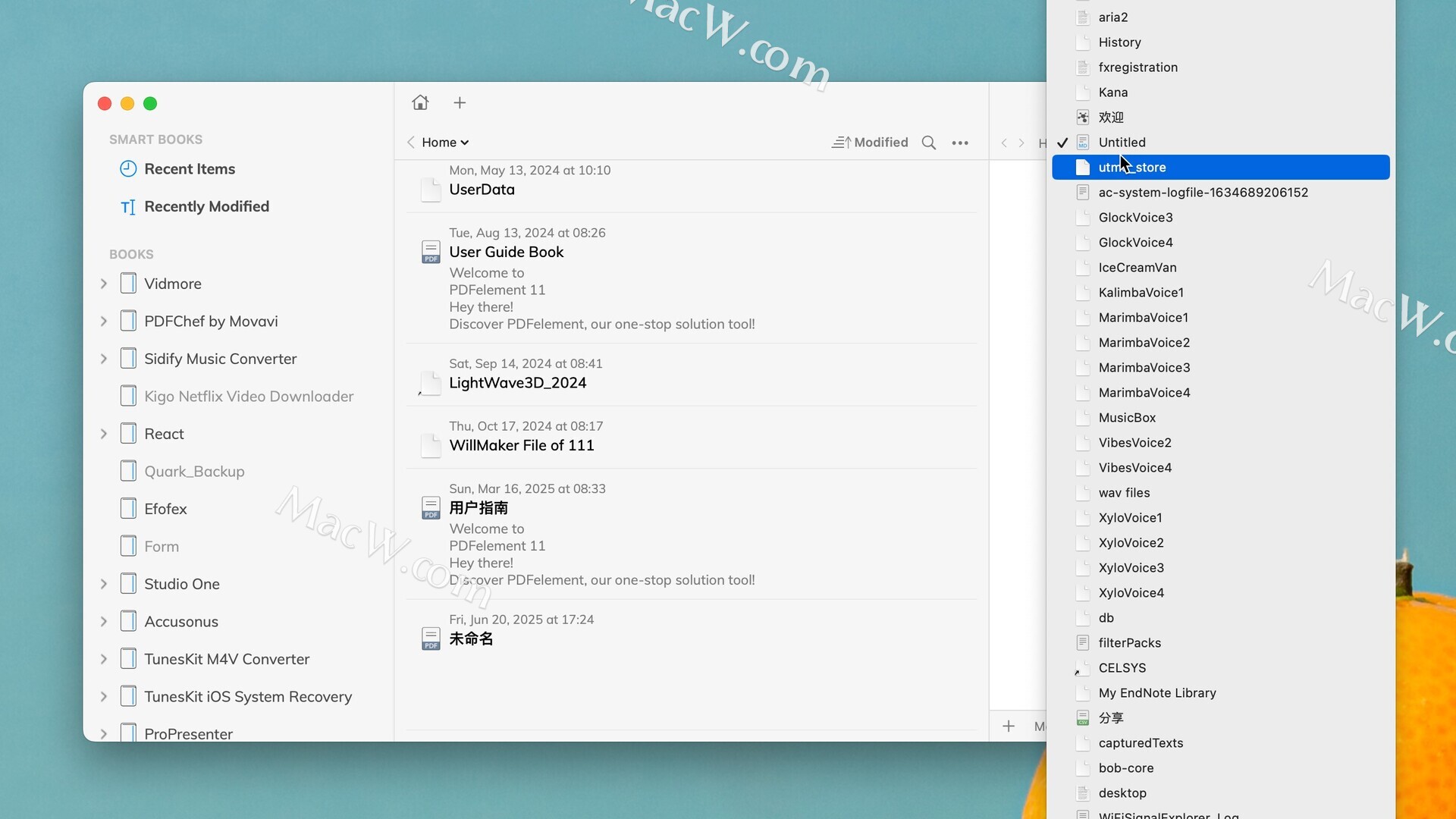Open the 用户指南 PDF entry
The height and width of the screenshot is (819, 1456).
pos(692,535)
